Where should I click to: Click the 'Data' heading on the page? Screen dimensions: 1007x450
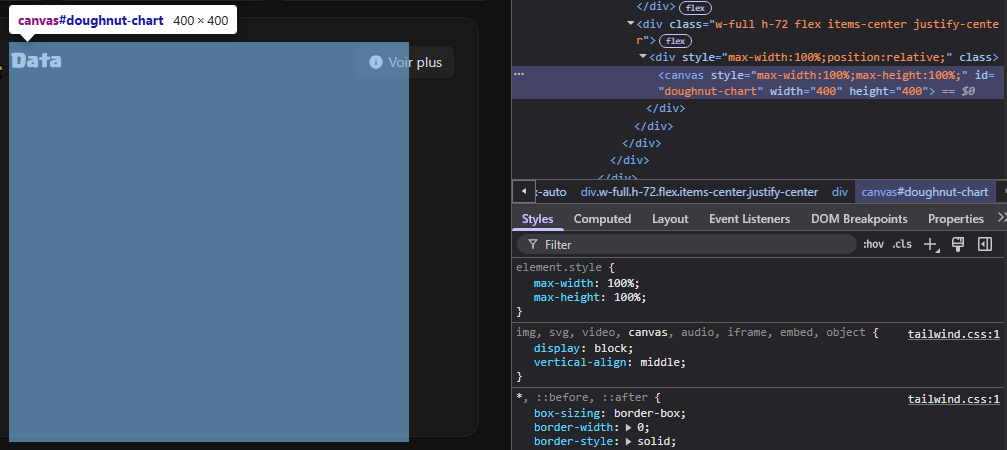click(x=37, y=61)
